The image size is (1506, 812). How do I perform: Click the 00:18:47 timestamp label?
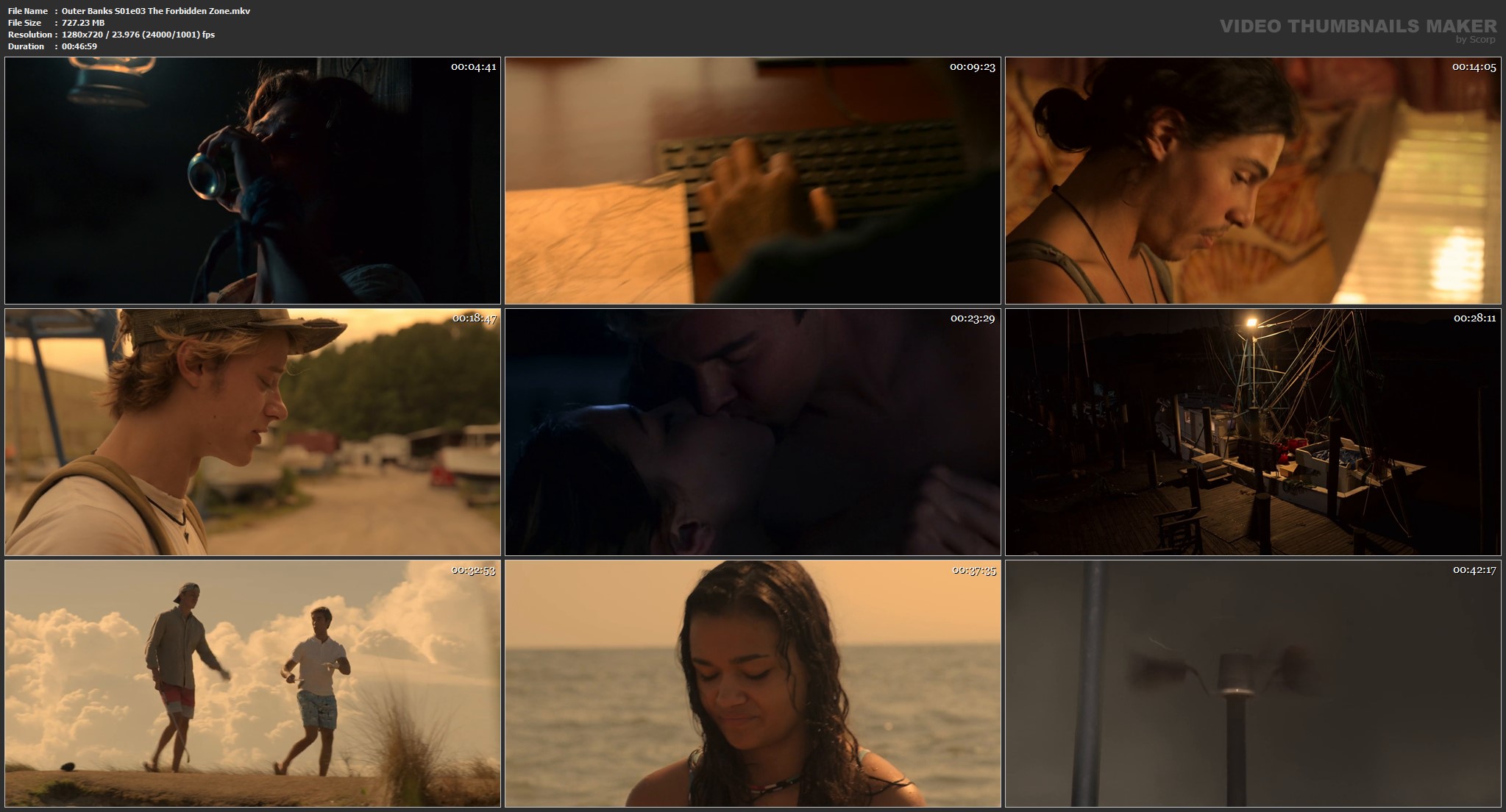pyautogui.click(x=474, y=318)
